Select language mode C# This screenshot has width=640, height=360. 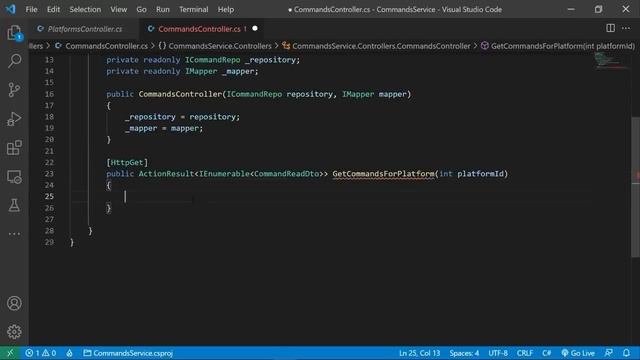pos(547,353)
